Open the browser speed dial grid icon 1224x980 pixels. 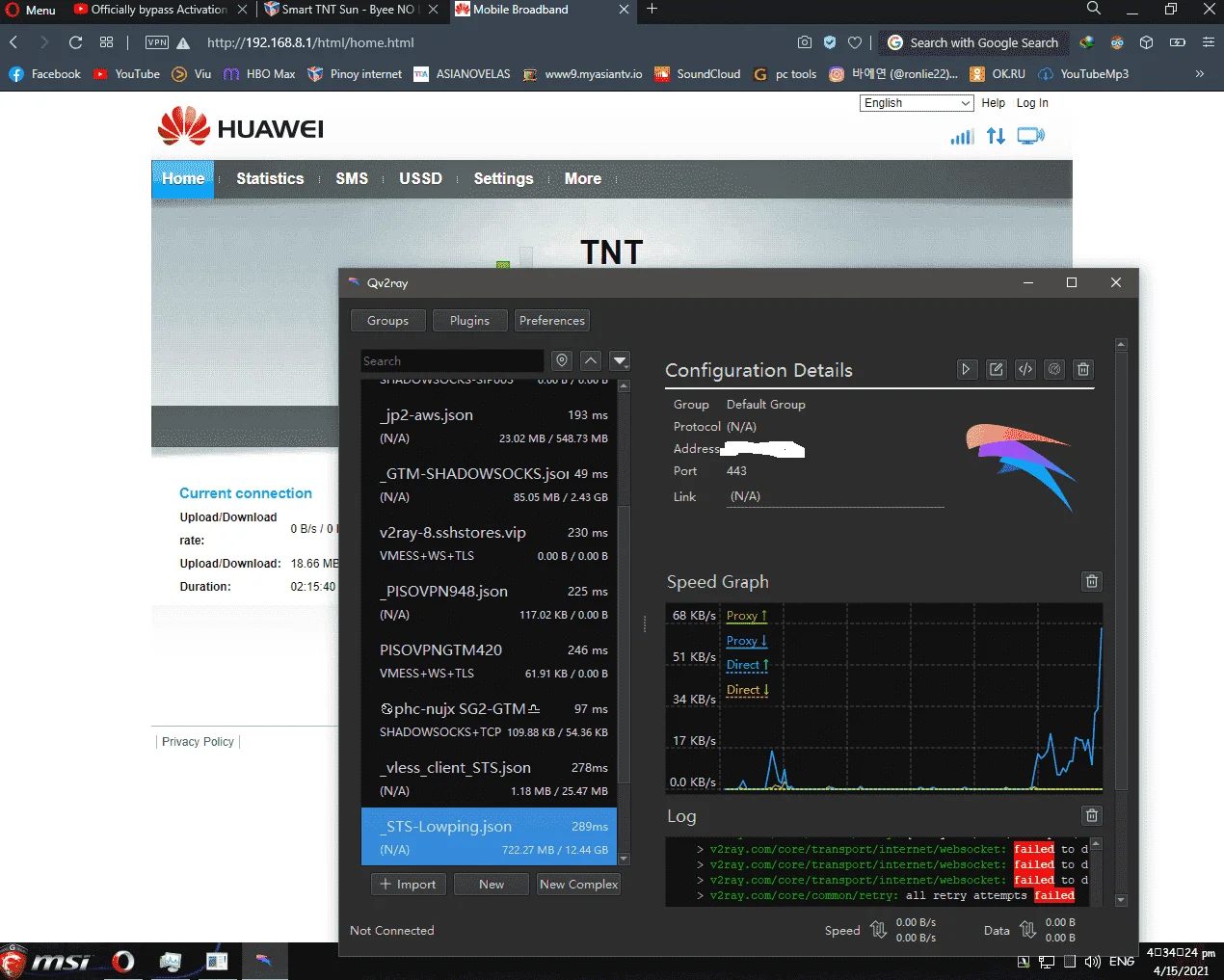click(x=106, y=42)
